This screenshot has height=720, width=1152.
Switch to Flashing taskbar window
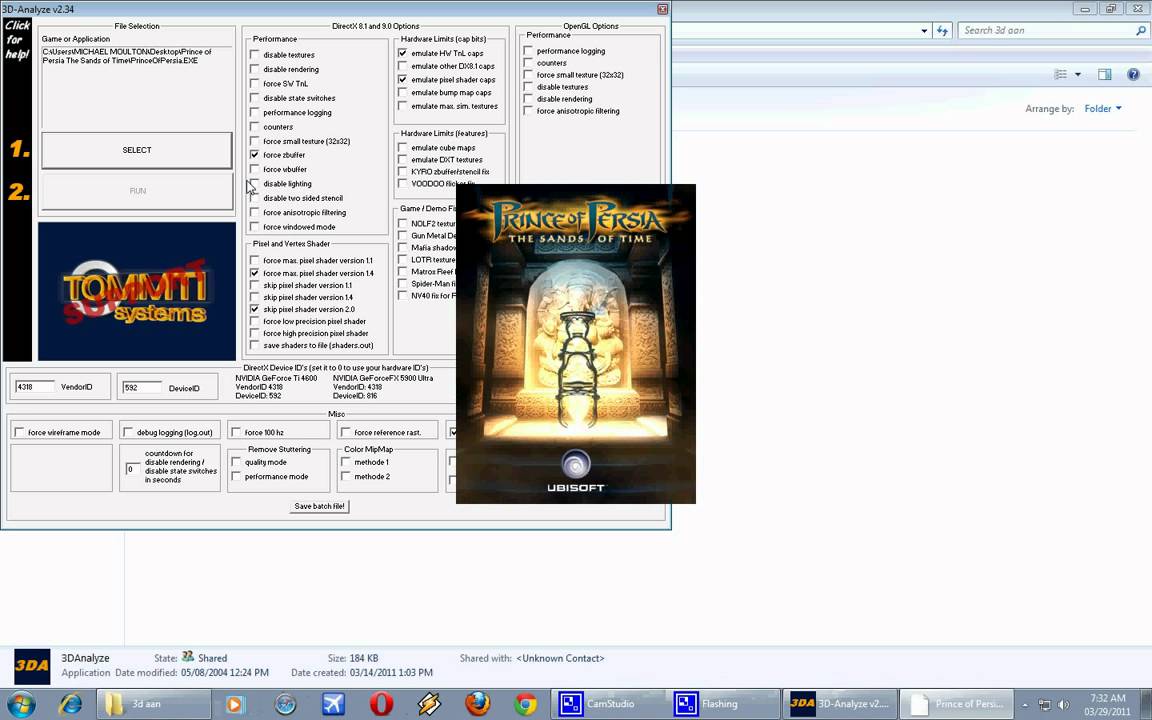coord(723,704)
